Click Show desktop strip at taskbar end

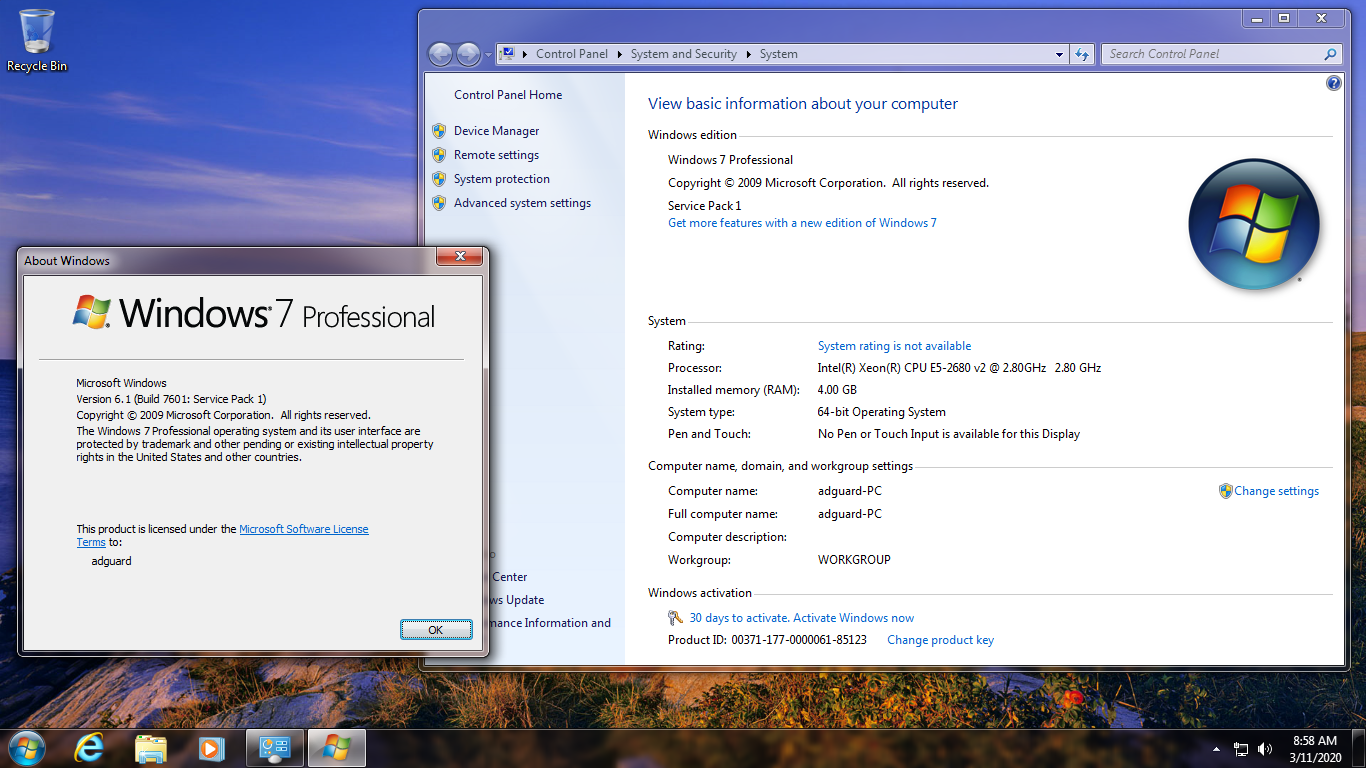[1359, 749]
